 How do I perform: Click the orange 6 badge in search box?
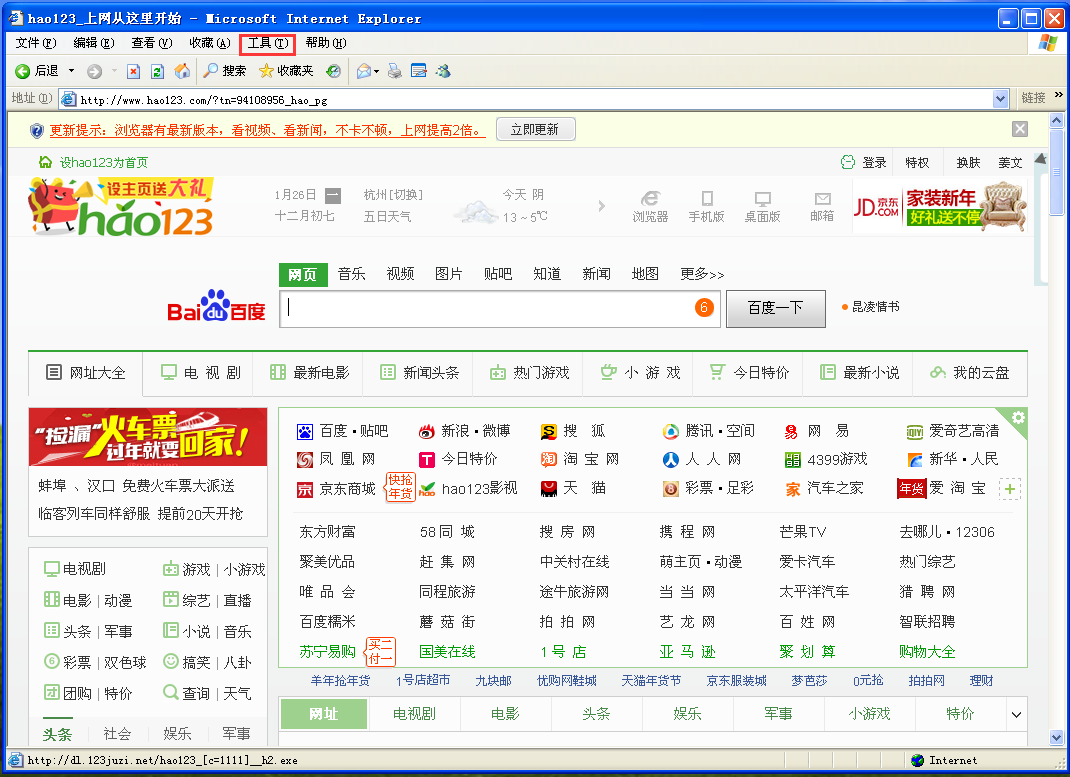pyautogui.click(x=704, y=308)
